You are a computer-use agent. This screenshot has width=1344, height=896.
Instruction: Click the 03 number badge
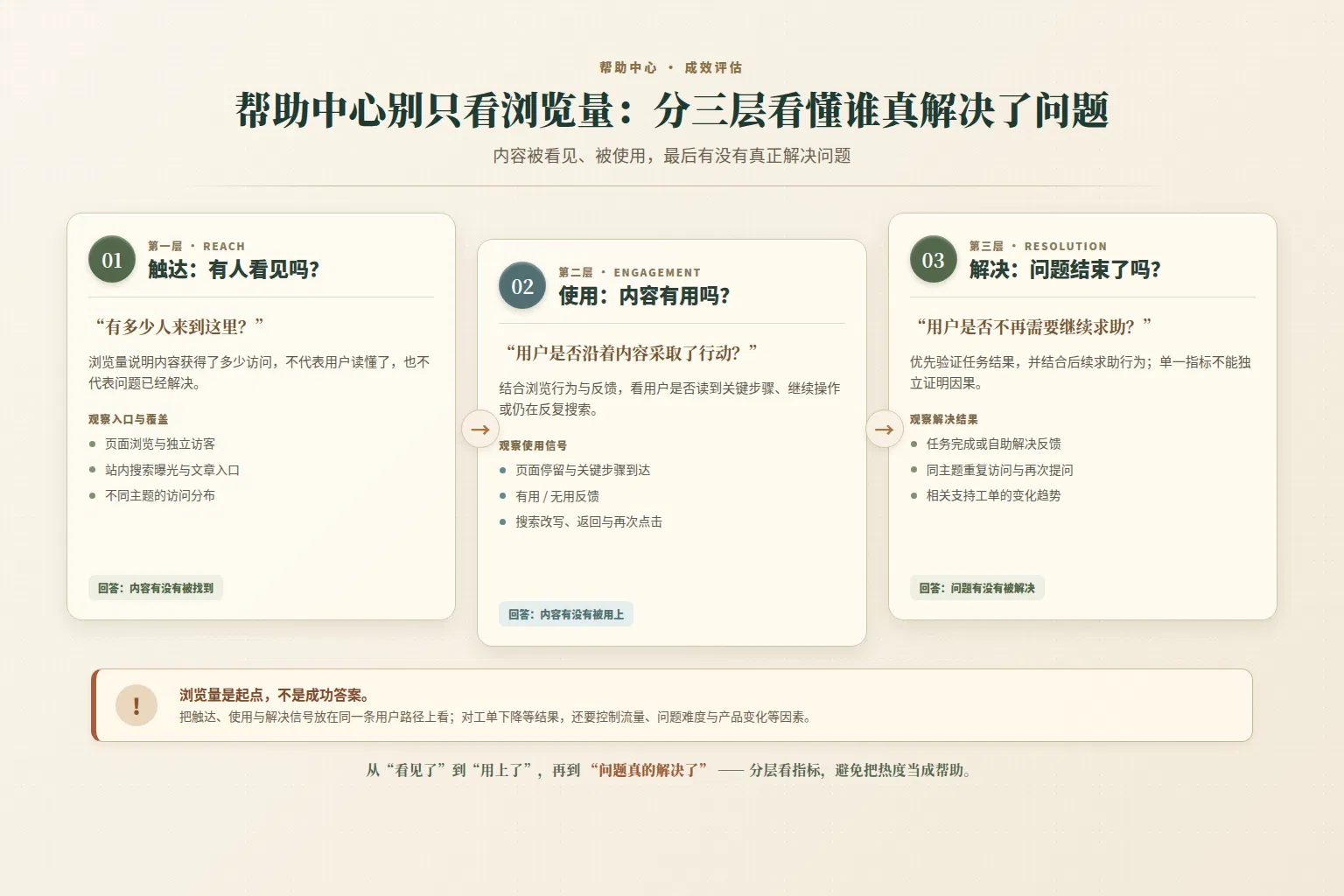pos(934,259)
